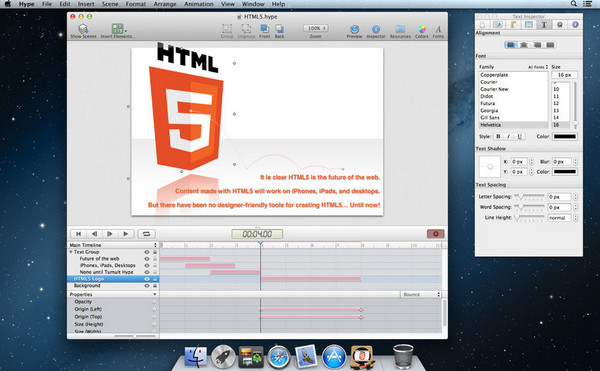Toggle visibility of HTML5 Logo layer

[x=147, y=279]
